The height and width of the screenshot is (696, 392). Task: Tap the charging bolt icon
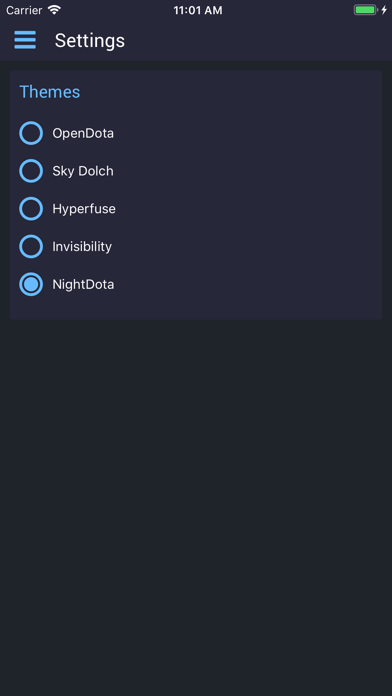[384, 10]
